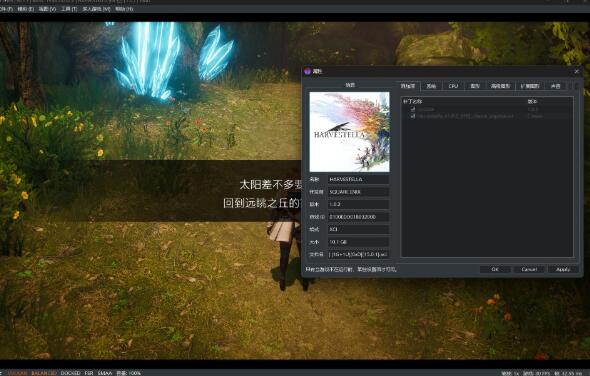
Task: Click the HARVESTELLA cover thumbnail
Action: click(x=349, y=132)
